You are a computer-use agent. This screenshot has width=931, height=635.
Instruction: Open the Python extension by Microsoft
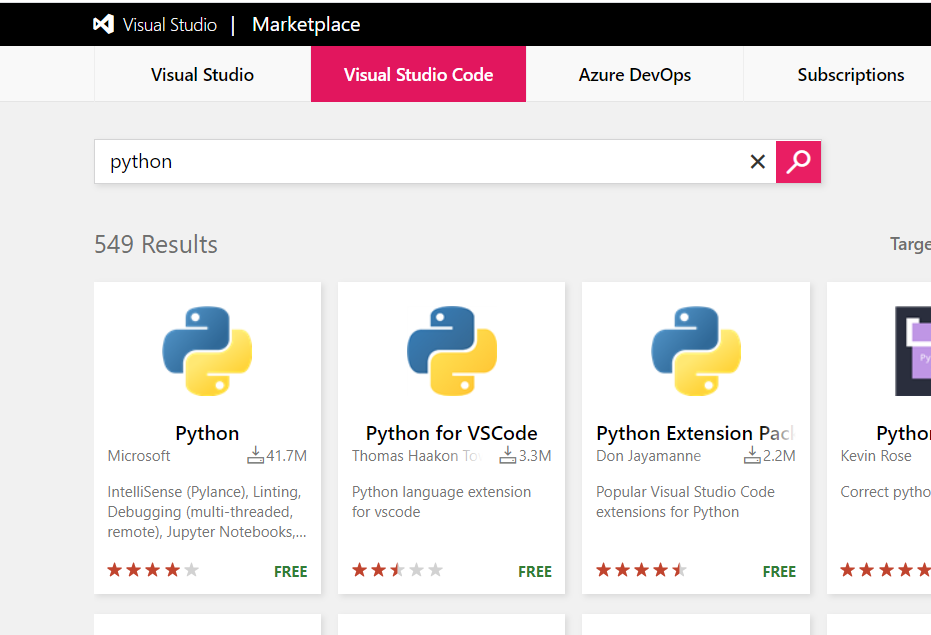pos(207,433)
